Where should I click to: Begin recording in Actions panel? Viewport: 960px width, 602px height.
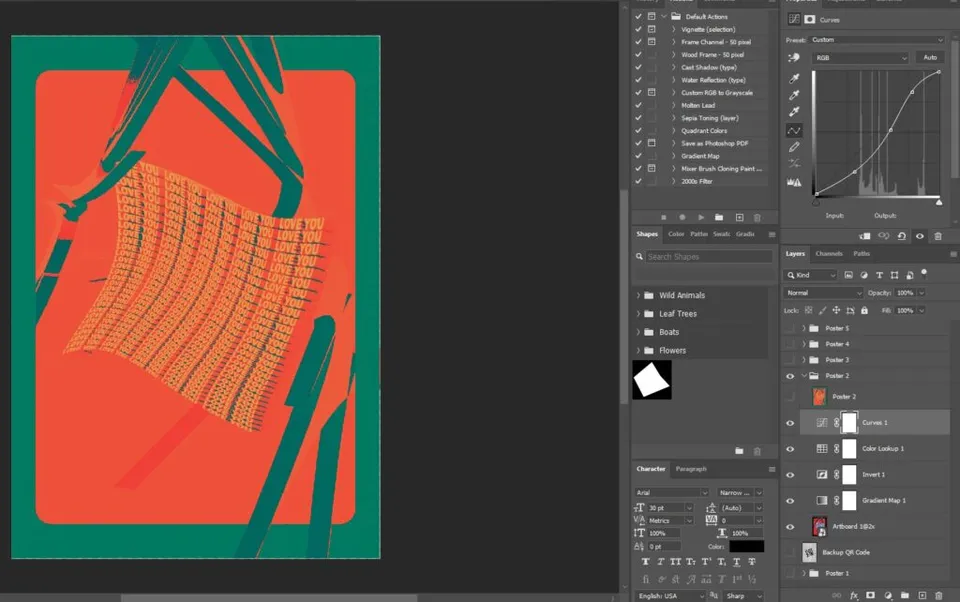[x=682, y=217]
